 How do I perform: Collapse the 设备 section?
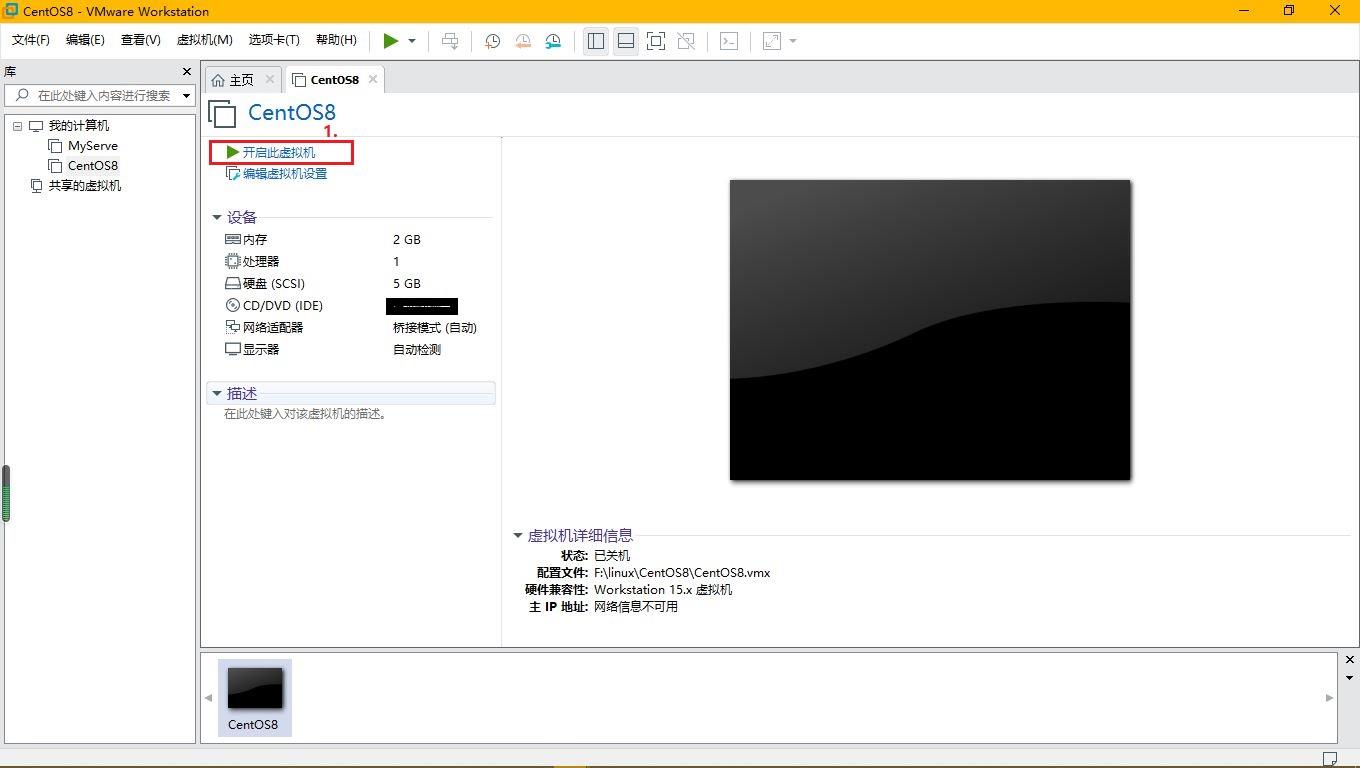tap(216, 217)
